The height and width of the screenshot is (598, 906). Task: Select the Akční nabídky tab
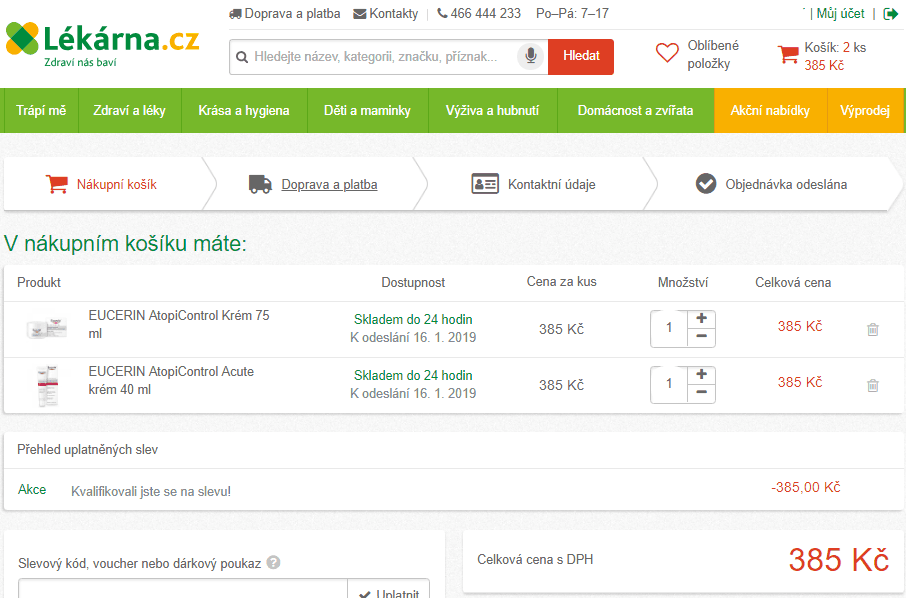pyautogui.click(x=770, y=110)
